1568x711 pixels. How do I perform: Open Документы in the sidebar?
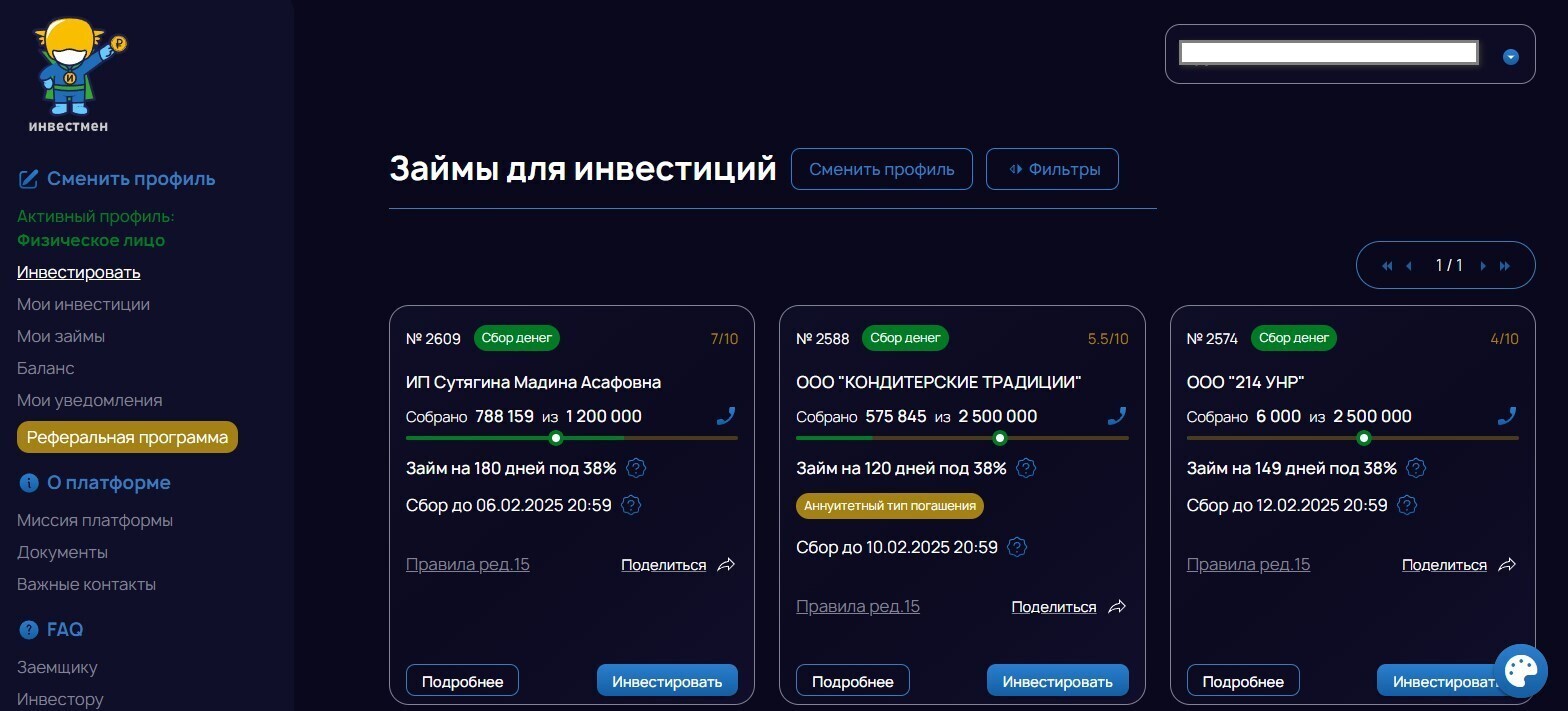[x=62, y=552]
